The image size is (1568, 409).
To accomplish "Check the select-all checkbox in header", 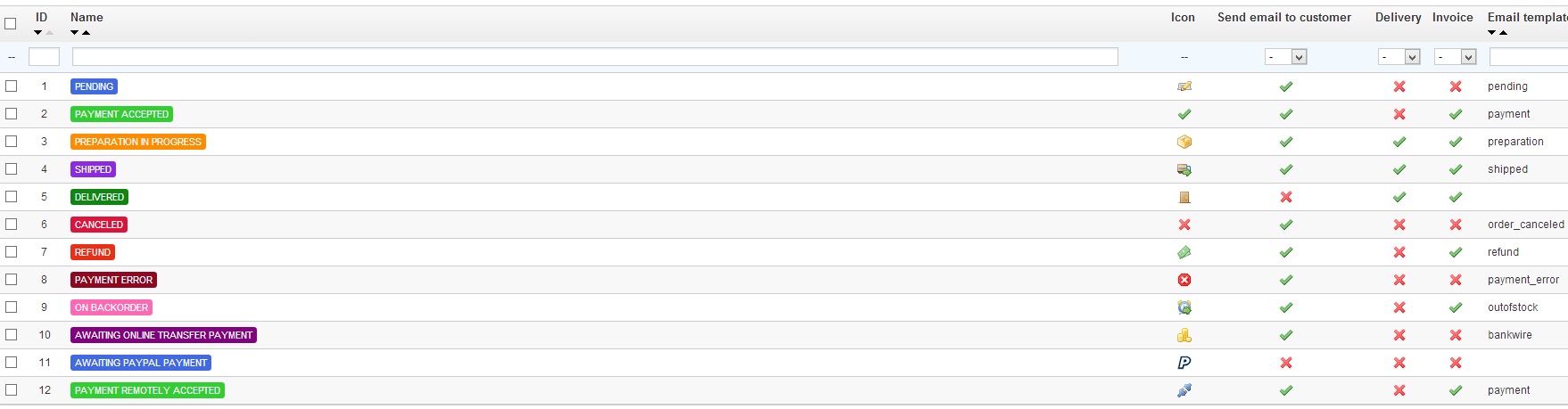I will [11, 23].
